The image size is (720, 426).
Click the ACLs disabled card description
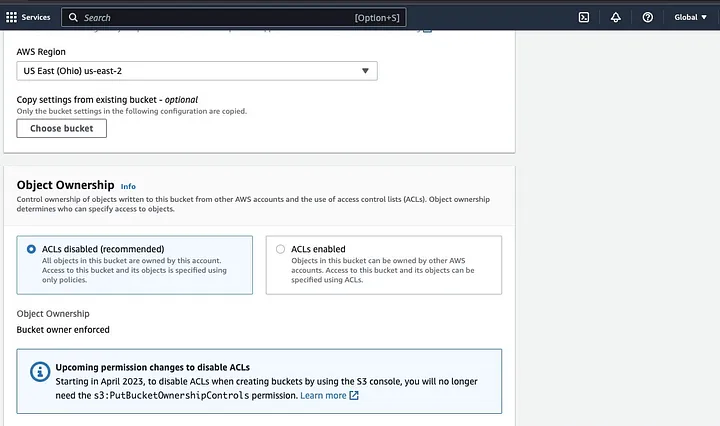[134, 270]
